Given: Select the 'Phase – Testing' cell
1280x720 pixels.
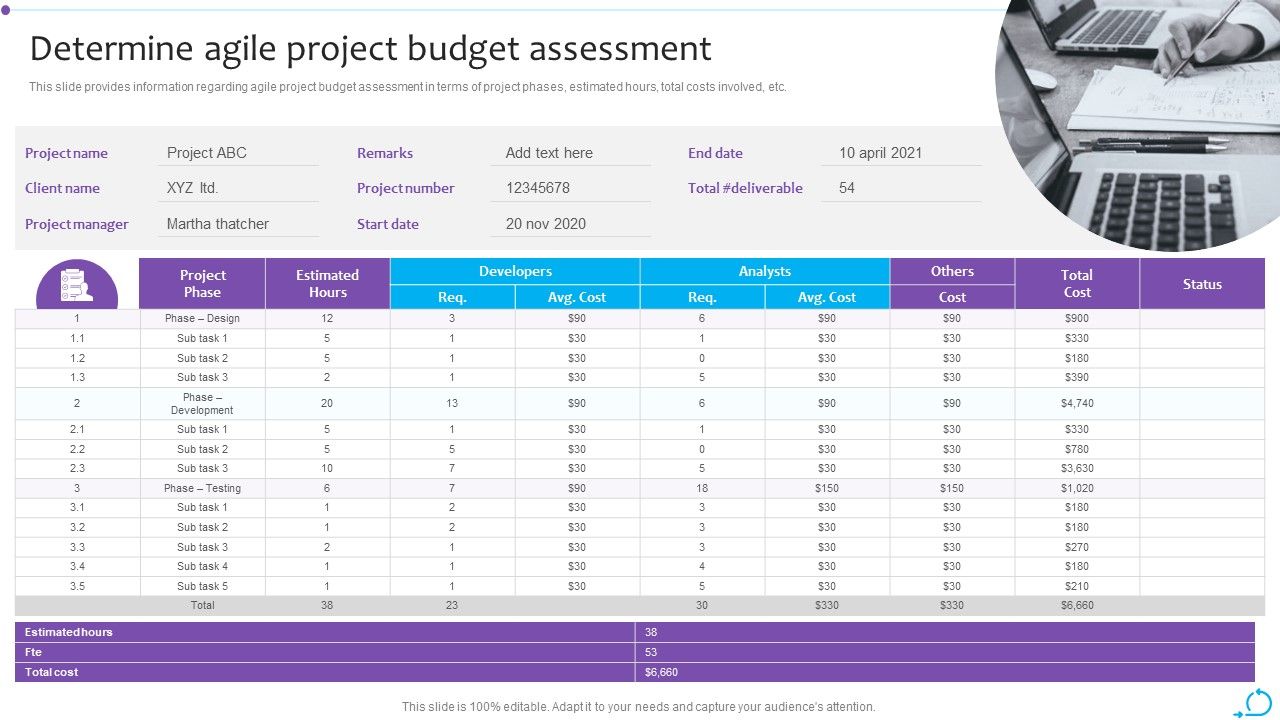Looking at the screenshot, I should point(203,488).
